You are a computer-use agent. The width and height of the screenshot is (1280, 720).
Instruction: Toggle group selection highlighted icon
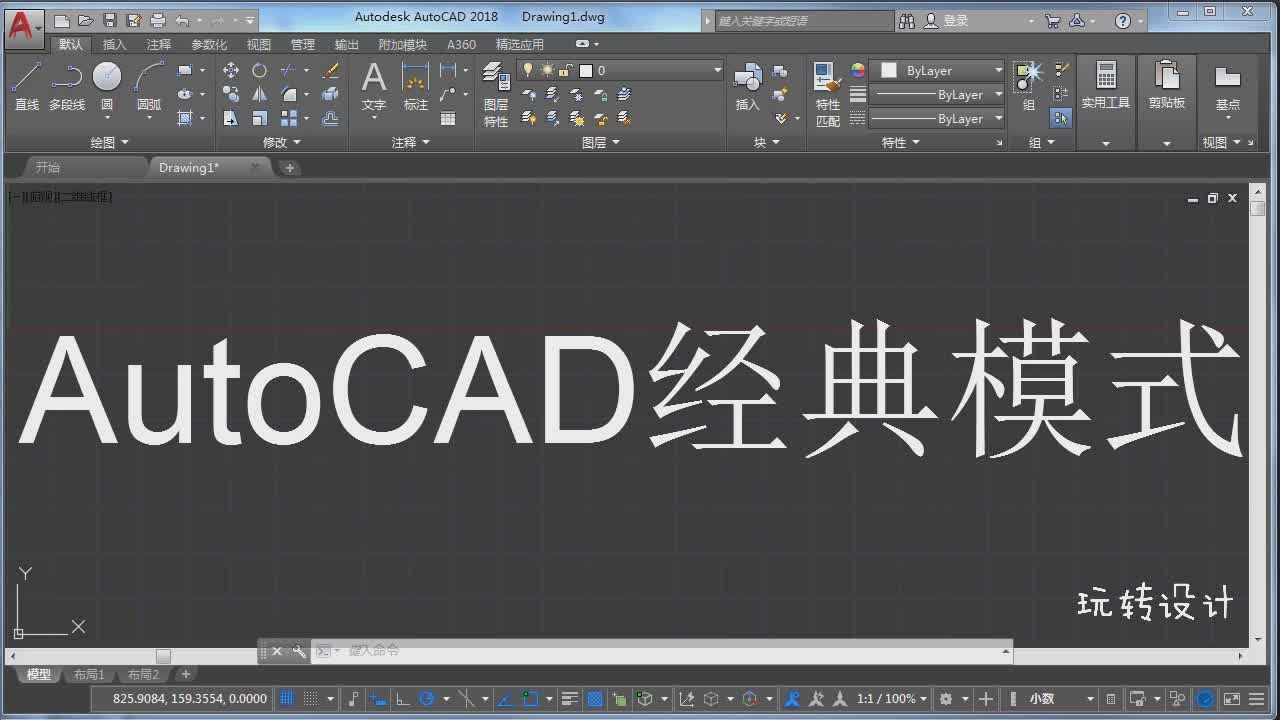(x=1061, y=118)
